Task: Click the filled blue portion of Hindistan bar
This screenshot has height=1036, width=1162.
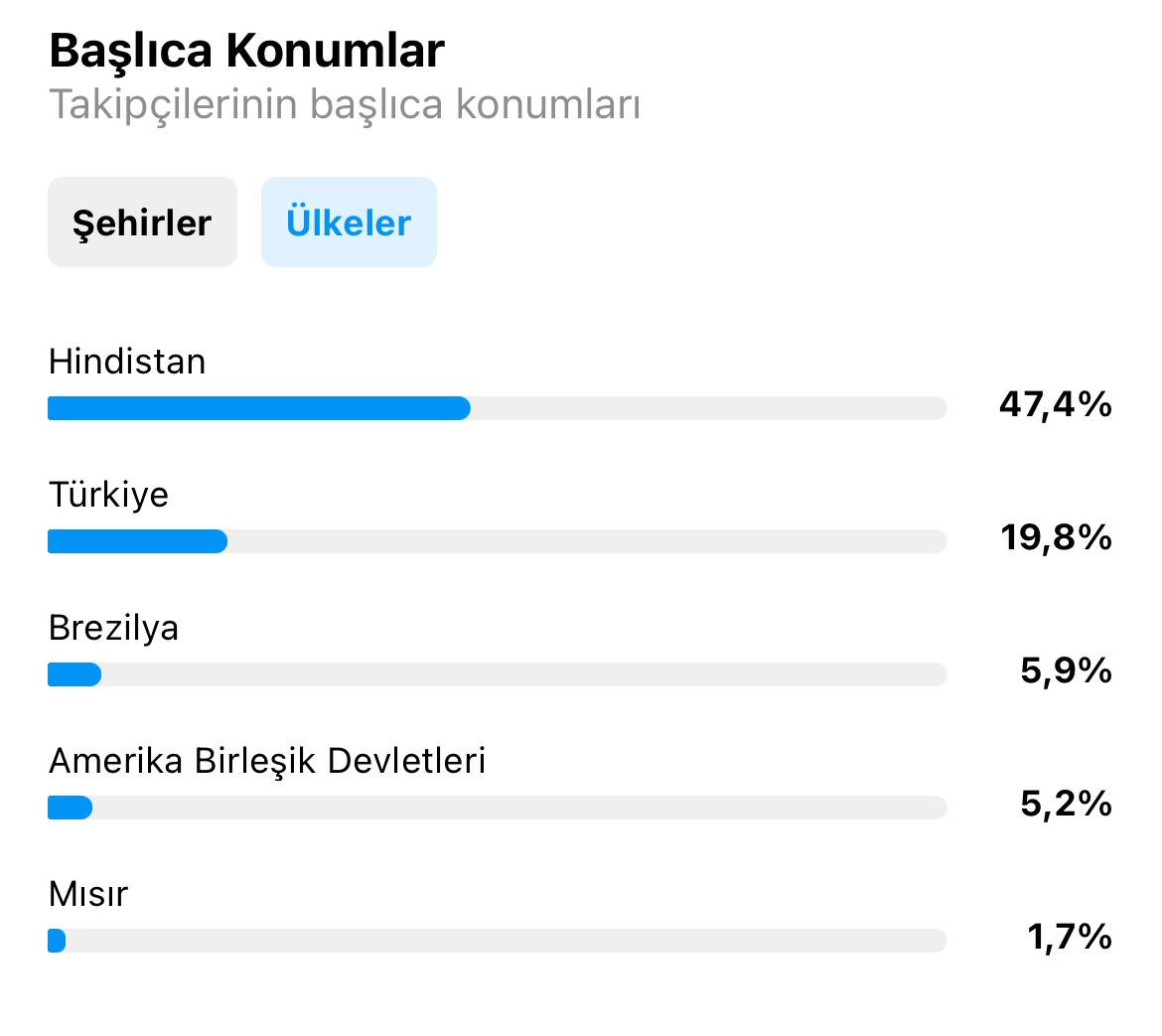Action: click(x=259, y=408)
